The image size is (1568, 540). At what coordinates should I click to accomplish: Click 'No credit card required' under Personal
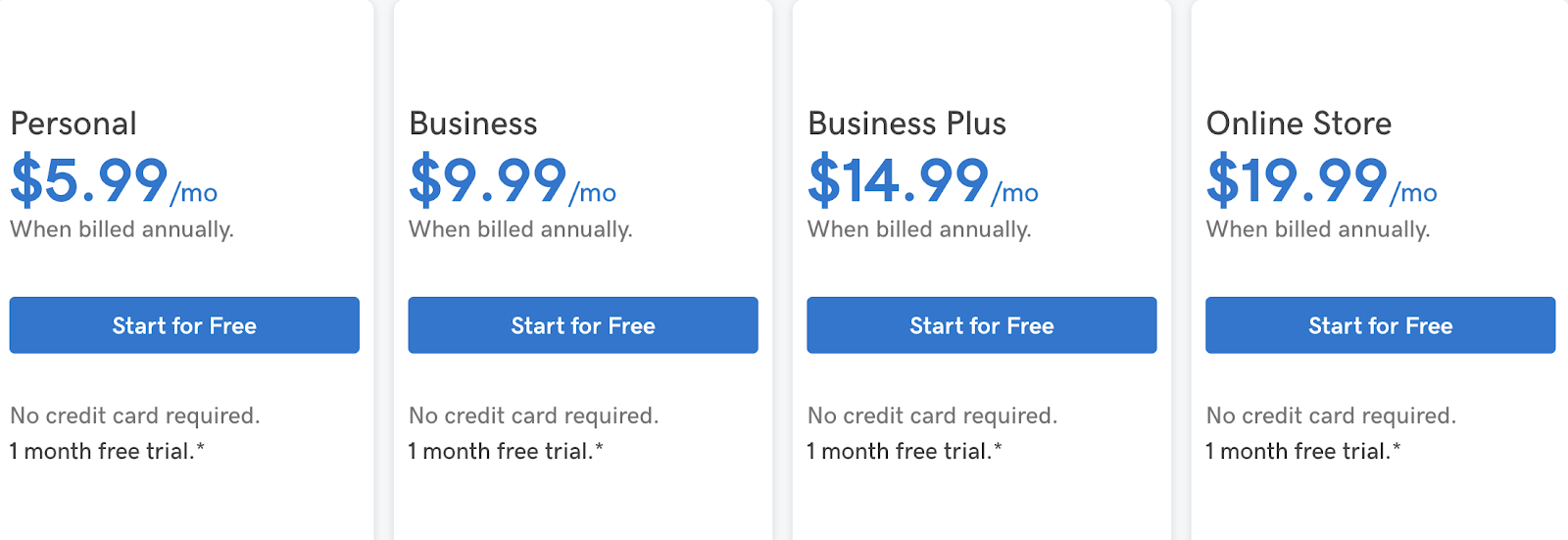(x=135, y=416)
